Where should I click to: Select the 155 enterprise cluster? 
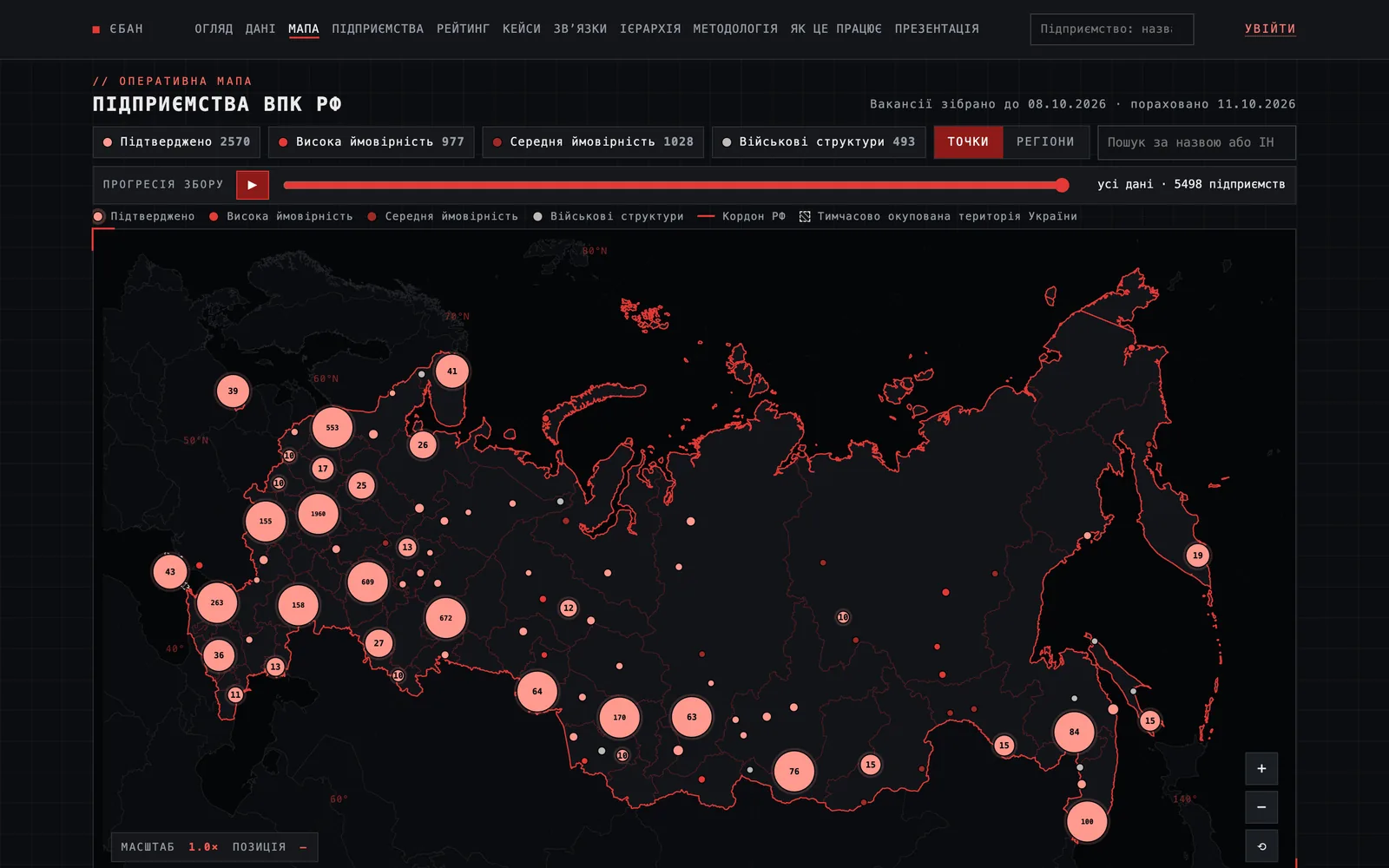click(266, 521)
